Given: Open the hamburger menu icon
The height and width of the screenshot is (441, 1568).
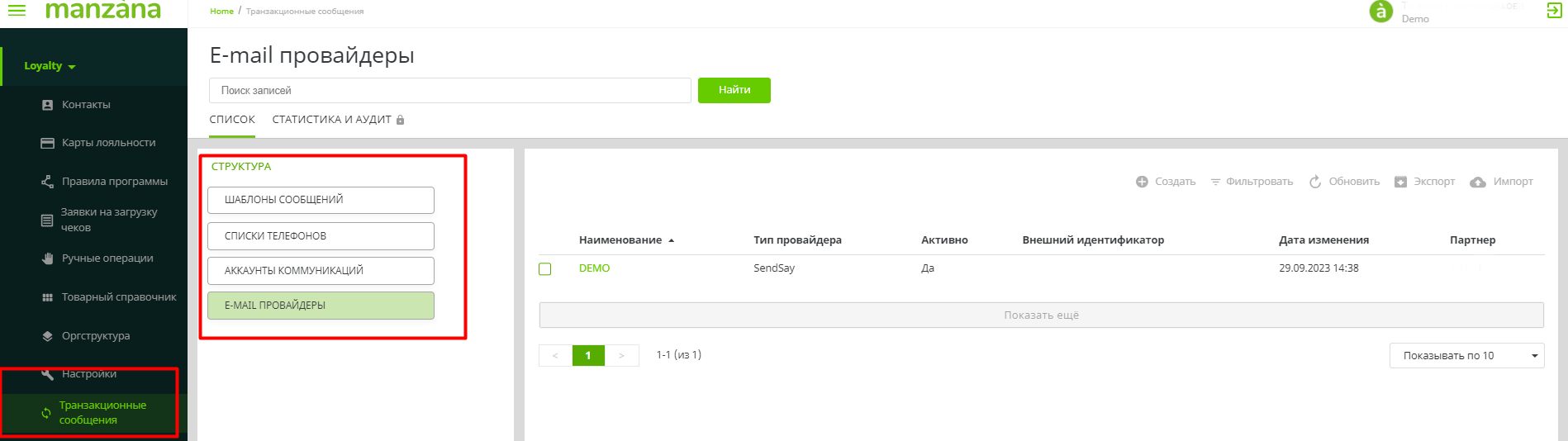Looking at the screenshot, I should click(x=17, y=10).
